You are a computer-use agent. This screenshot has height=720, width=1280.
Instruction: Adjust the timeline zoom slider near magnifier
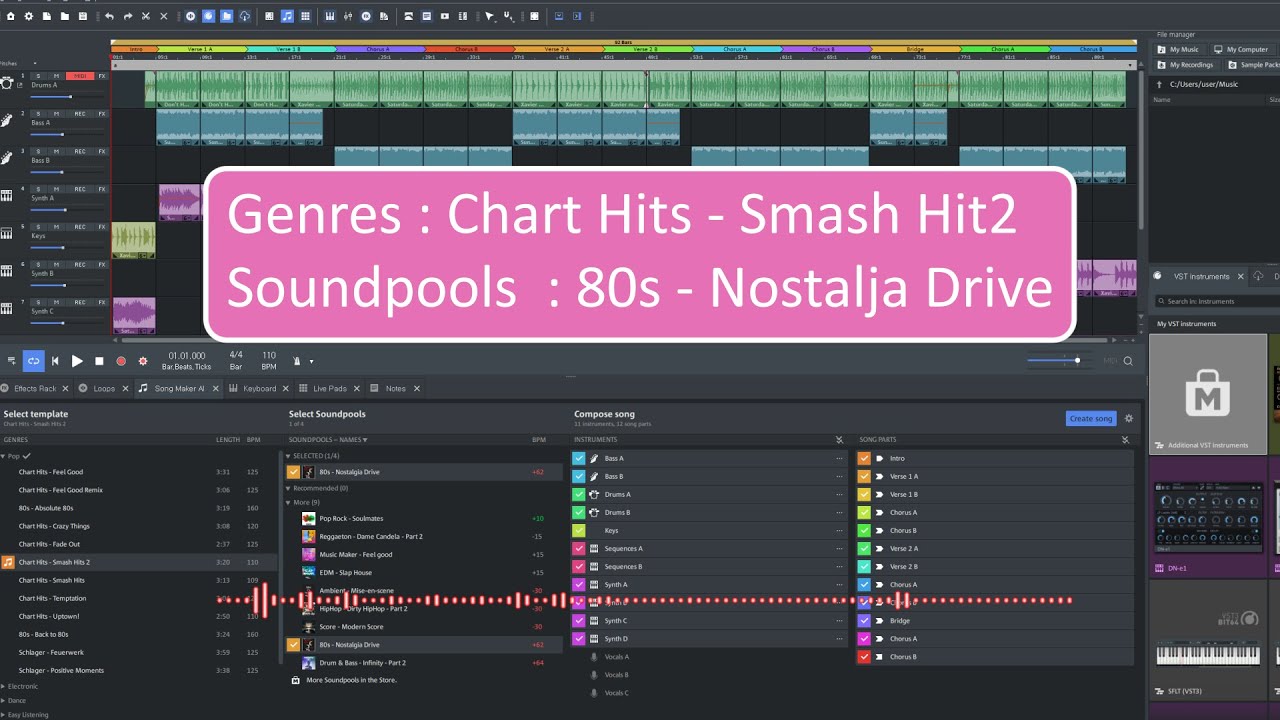(1060, 361)
